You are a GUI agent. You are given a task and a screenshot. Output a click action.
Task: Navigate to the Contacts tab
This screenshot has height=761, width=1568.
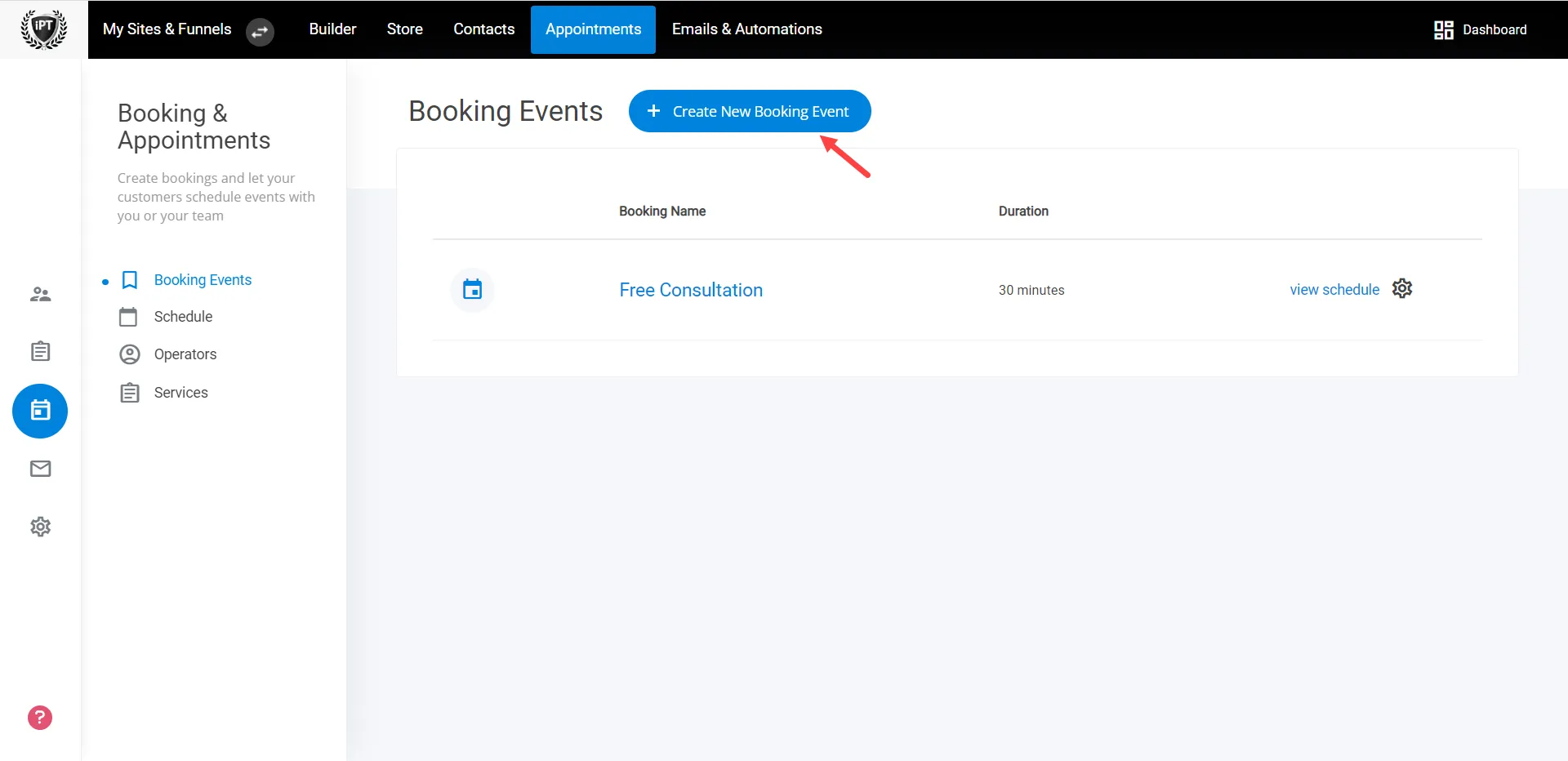point(484,29)
